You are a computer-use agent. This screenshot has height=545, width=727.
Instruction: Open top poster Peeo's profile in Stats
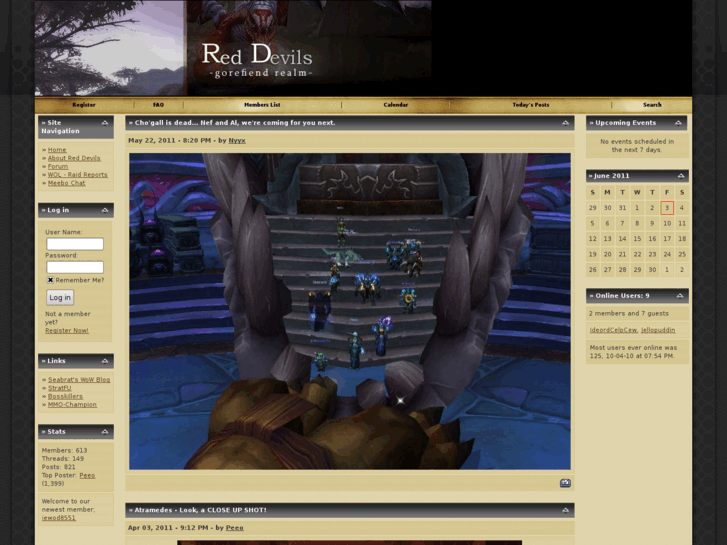pyautogui.click(x=87, y=475)
